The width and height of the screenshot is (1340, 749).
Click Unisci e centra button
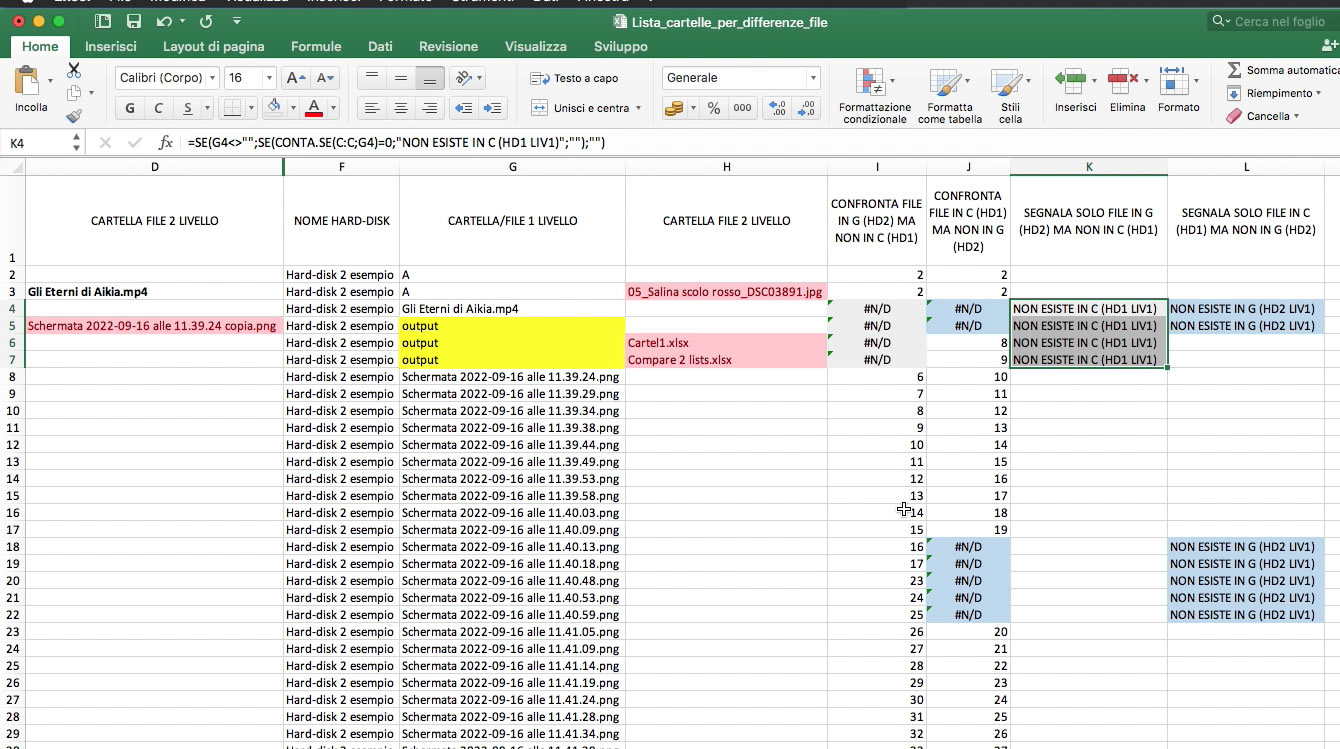click(x=580, y=108)
